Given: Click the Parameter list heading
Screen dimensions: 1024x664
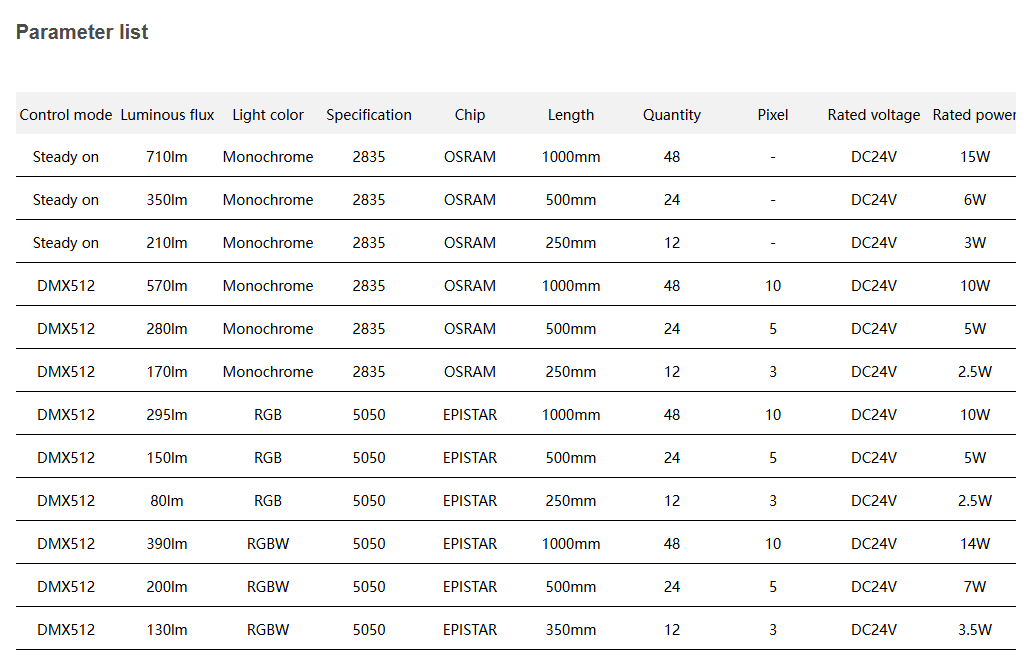Looking at the screenshot, I should tap(82, 32).
